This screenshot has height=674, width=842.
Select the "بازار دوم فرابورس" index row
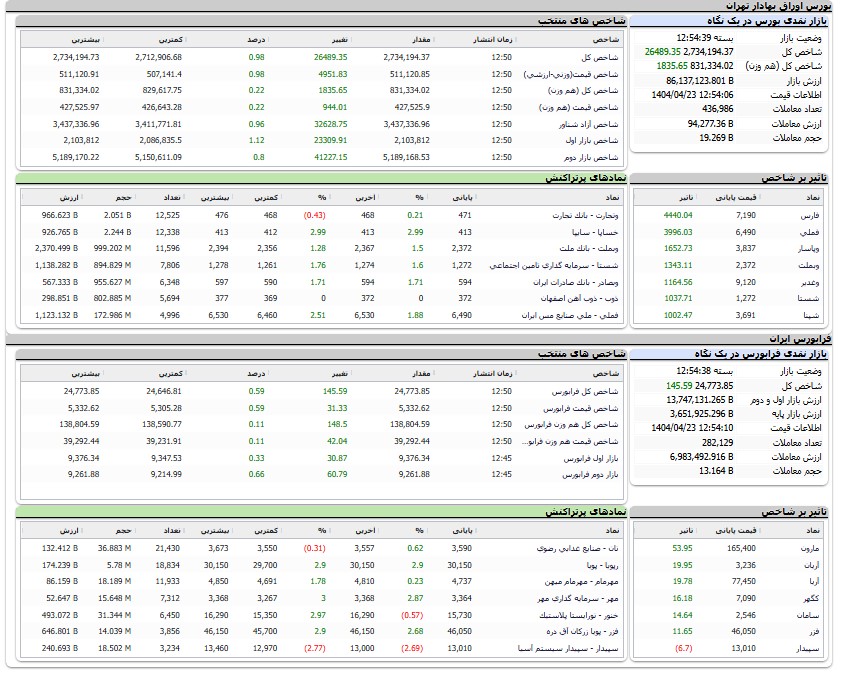pos(322,474)
